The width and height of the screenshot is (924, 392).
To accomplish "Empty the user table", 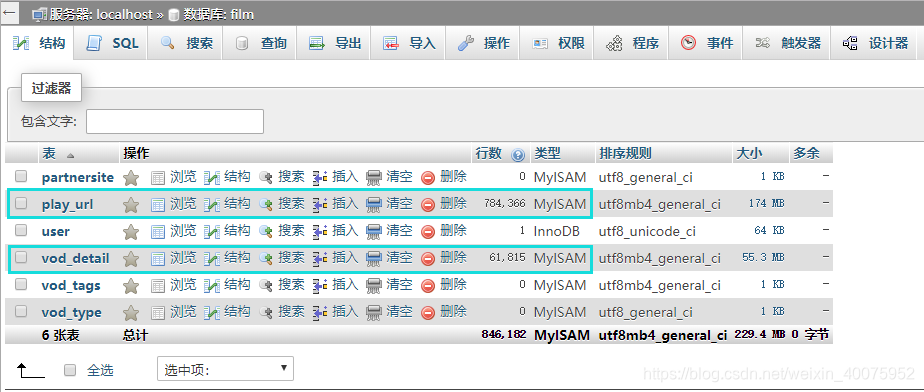I will (390, 230).
